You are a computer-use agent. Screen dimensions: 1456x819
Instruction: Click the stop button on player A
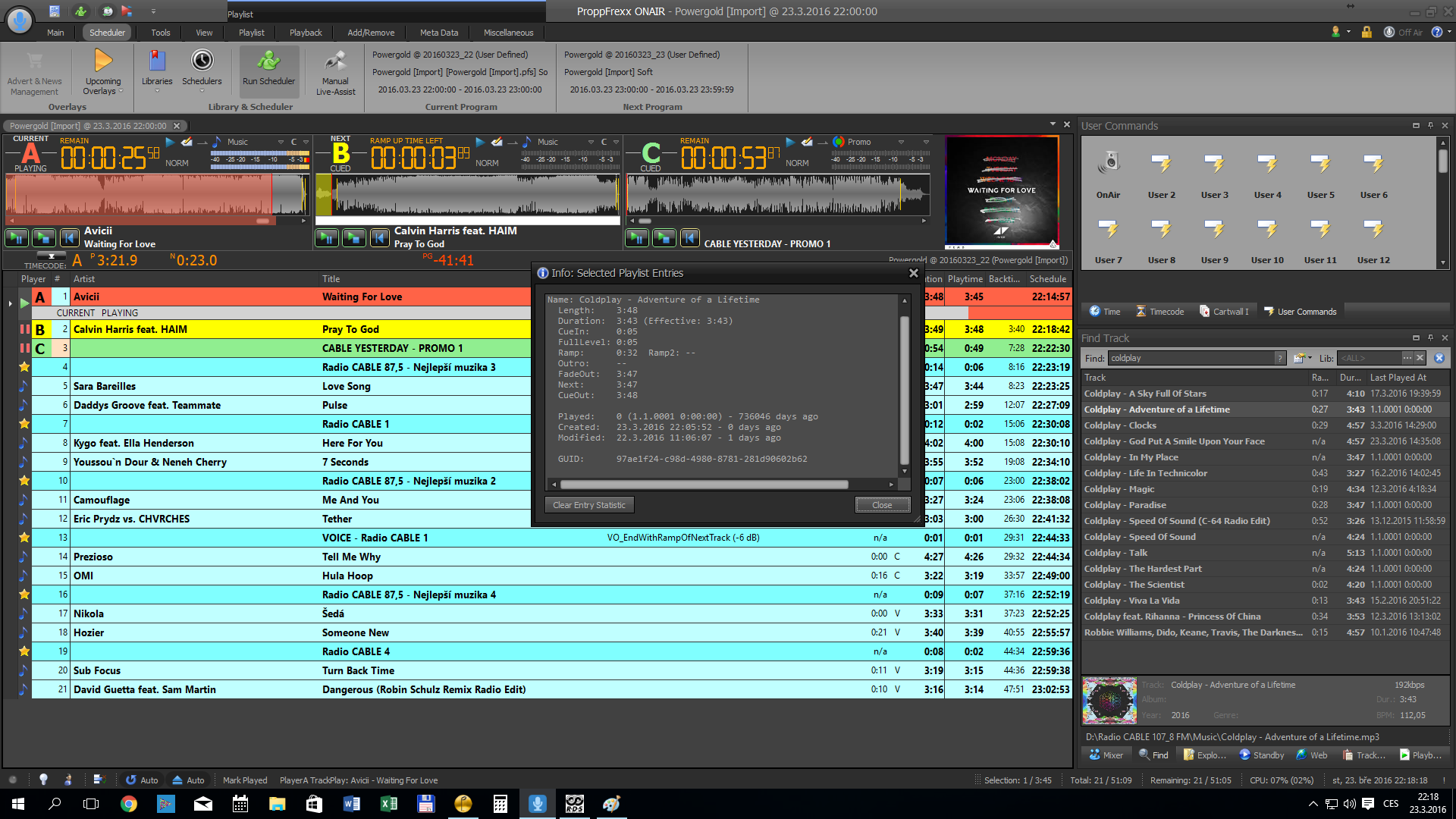click(44, 238)
